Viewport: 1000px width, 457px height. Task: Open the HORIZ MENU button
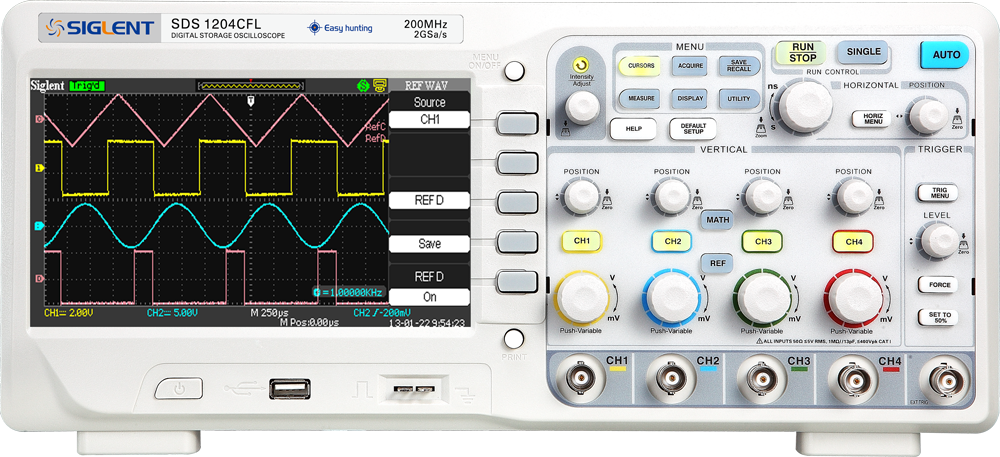872,119
